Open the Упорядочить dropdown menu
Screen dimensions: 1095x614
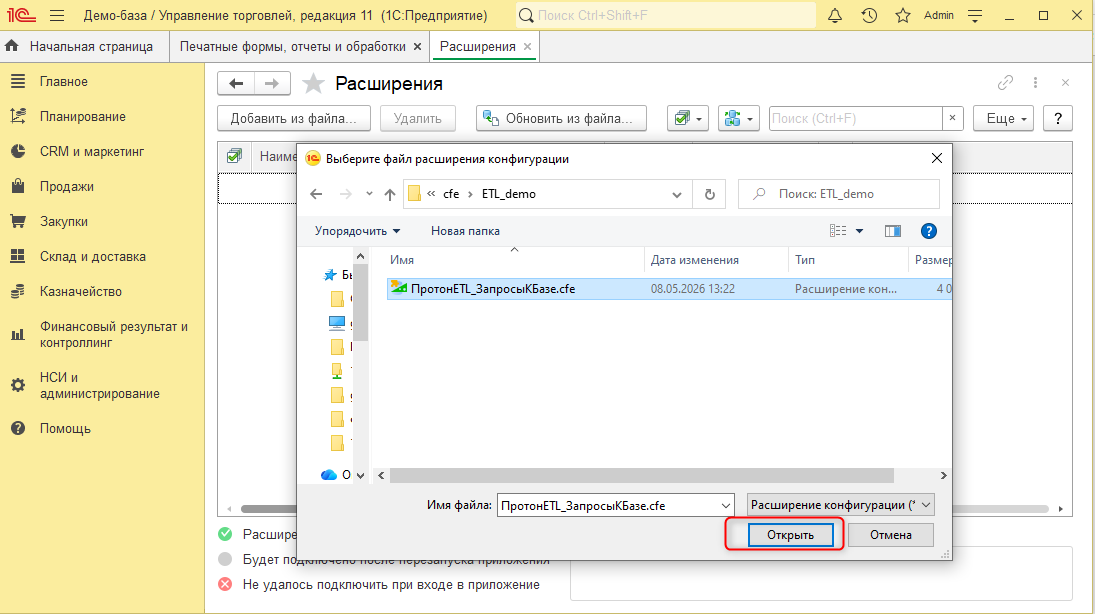[x=358, y=231]
